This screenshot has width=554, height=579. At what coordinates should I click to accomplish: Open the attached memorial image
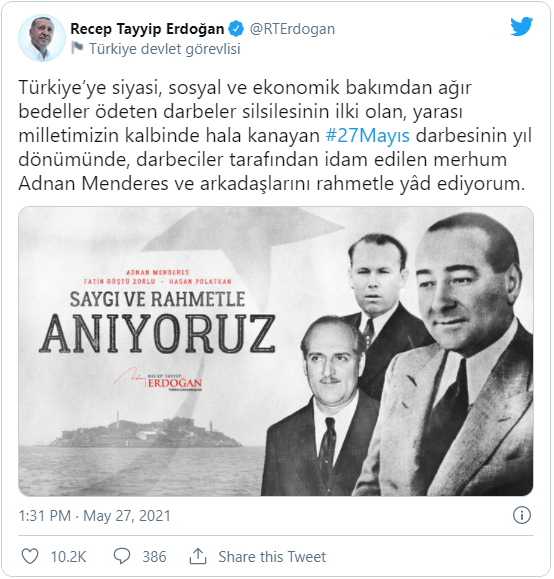click(x=276, y=351)
